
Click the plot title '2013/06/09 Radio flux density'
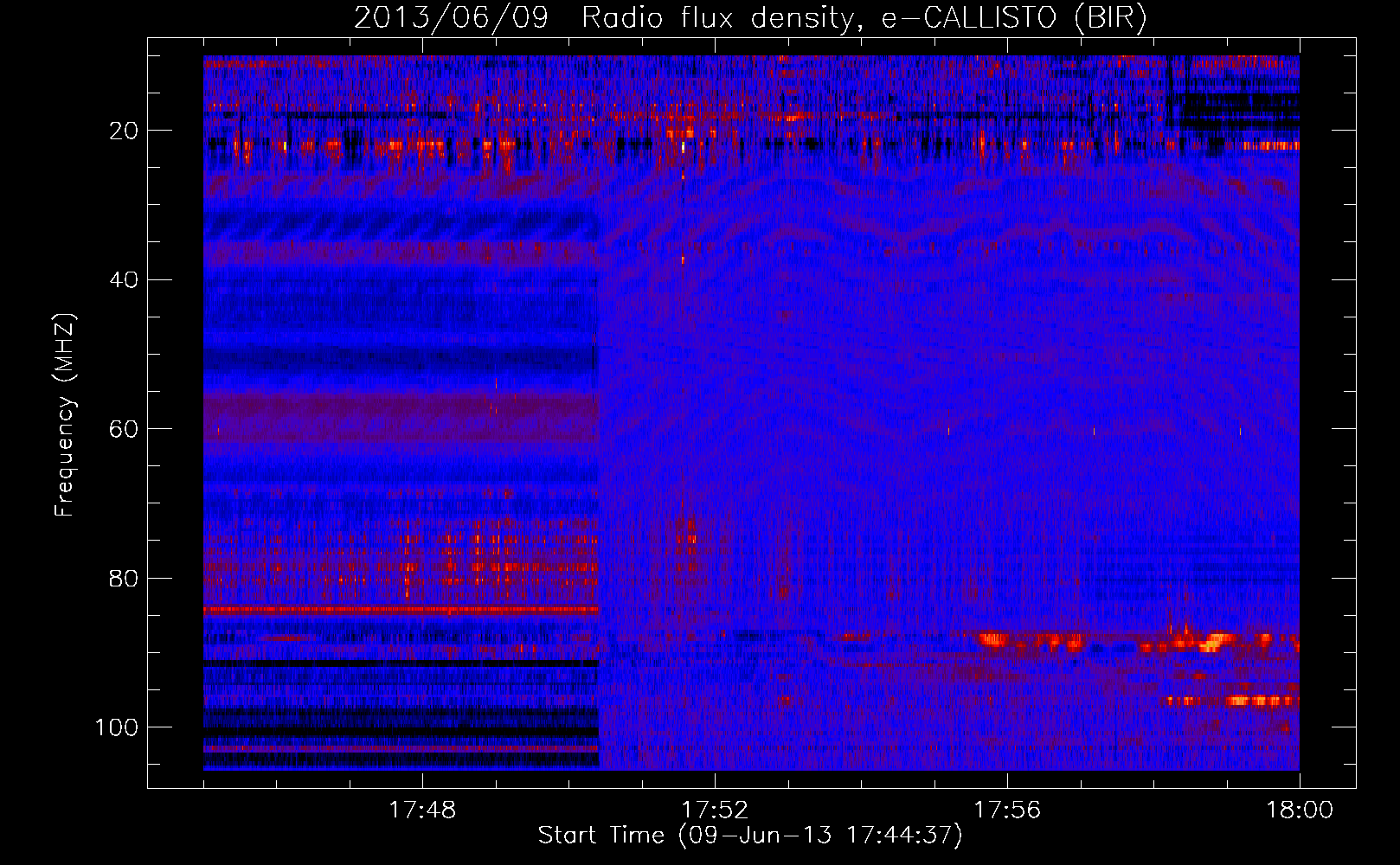click(749, 18)
